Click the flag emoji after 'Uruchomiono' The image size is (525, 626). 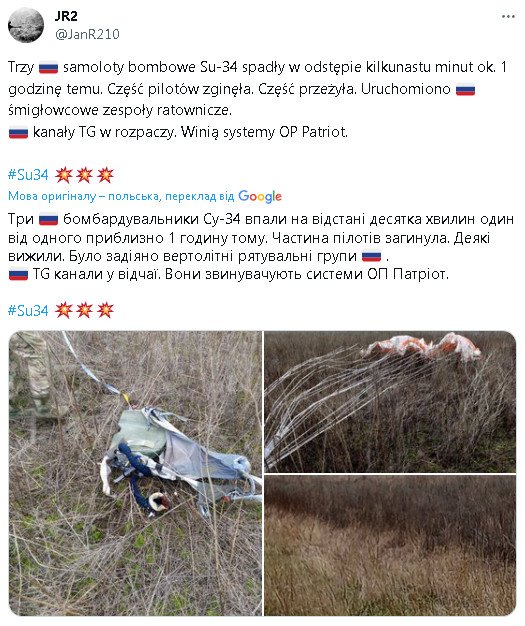(466, 89)
